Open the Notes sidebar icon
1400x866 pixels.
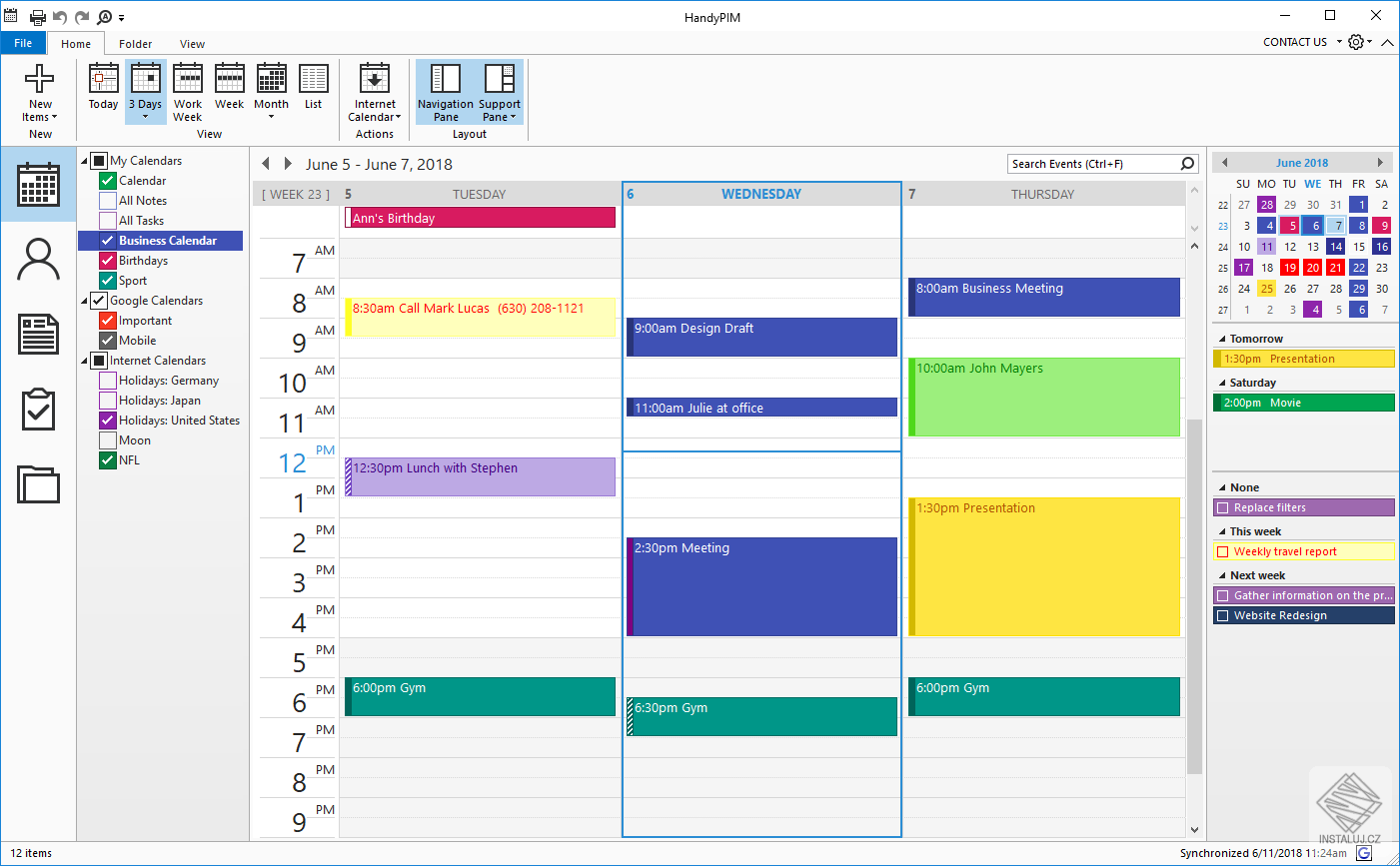pyautogui.click(x=39, y=334)
